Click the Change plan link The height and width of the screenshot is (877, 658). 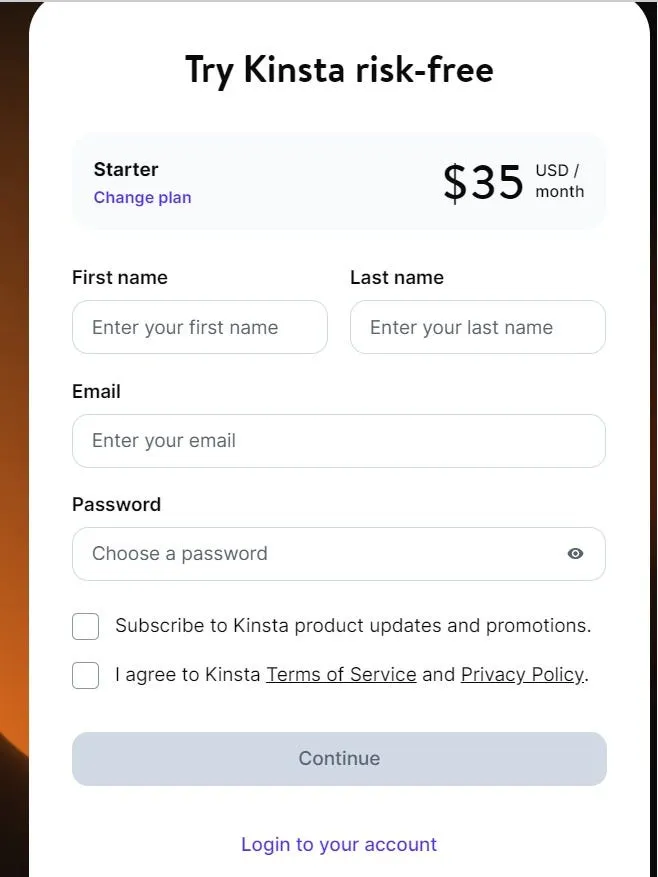tap(142, 198)
